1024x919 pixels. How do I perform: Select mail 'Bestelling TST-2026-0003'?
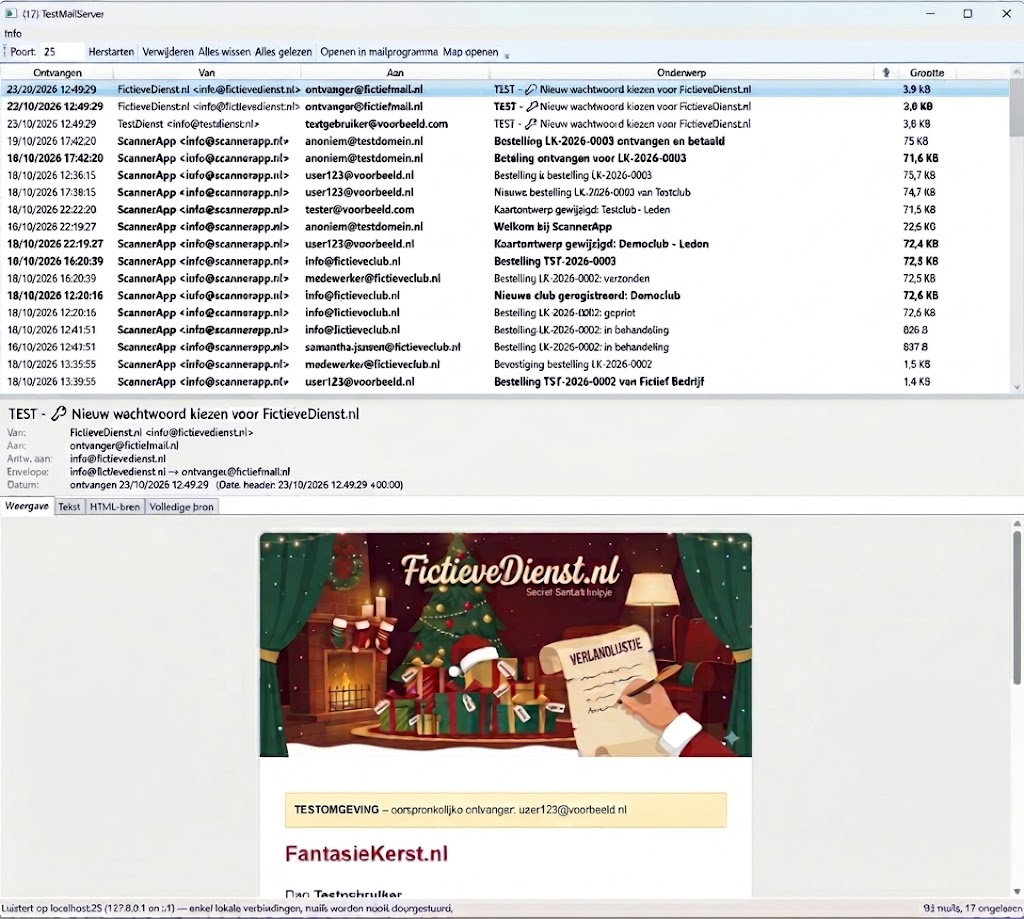[x=505, y=261]
